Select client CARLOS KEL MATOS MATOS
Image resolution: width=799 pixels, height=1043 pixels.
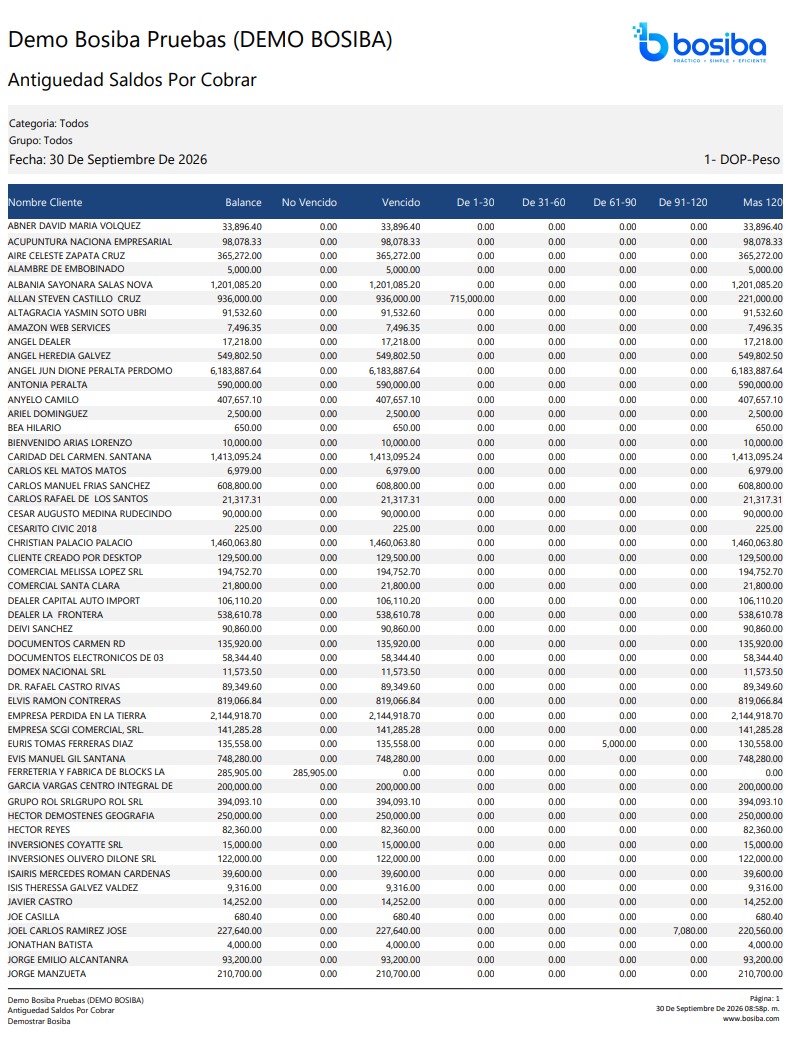[67, 470]
